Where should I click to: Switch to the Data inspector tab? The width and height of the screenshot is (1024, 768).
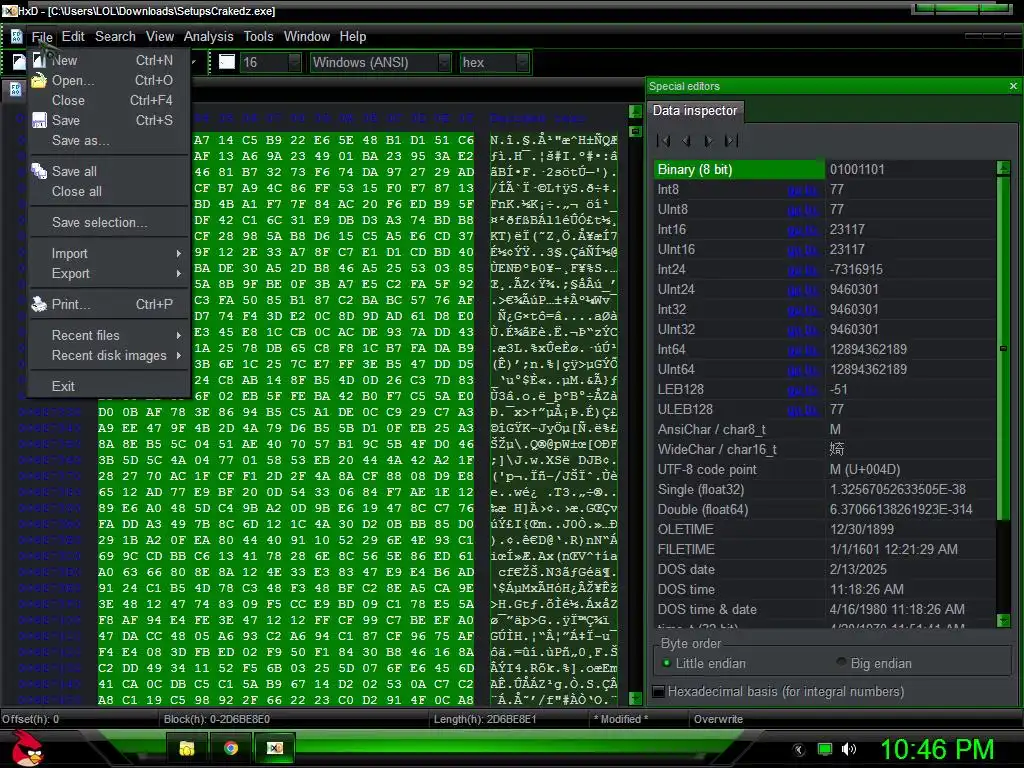pos(695,110)
